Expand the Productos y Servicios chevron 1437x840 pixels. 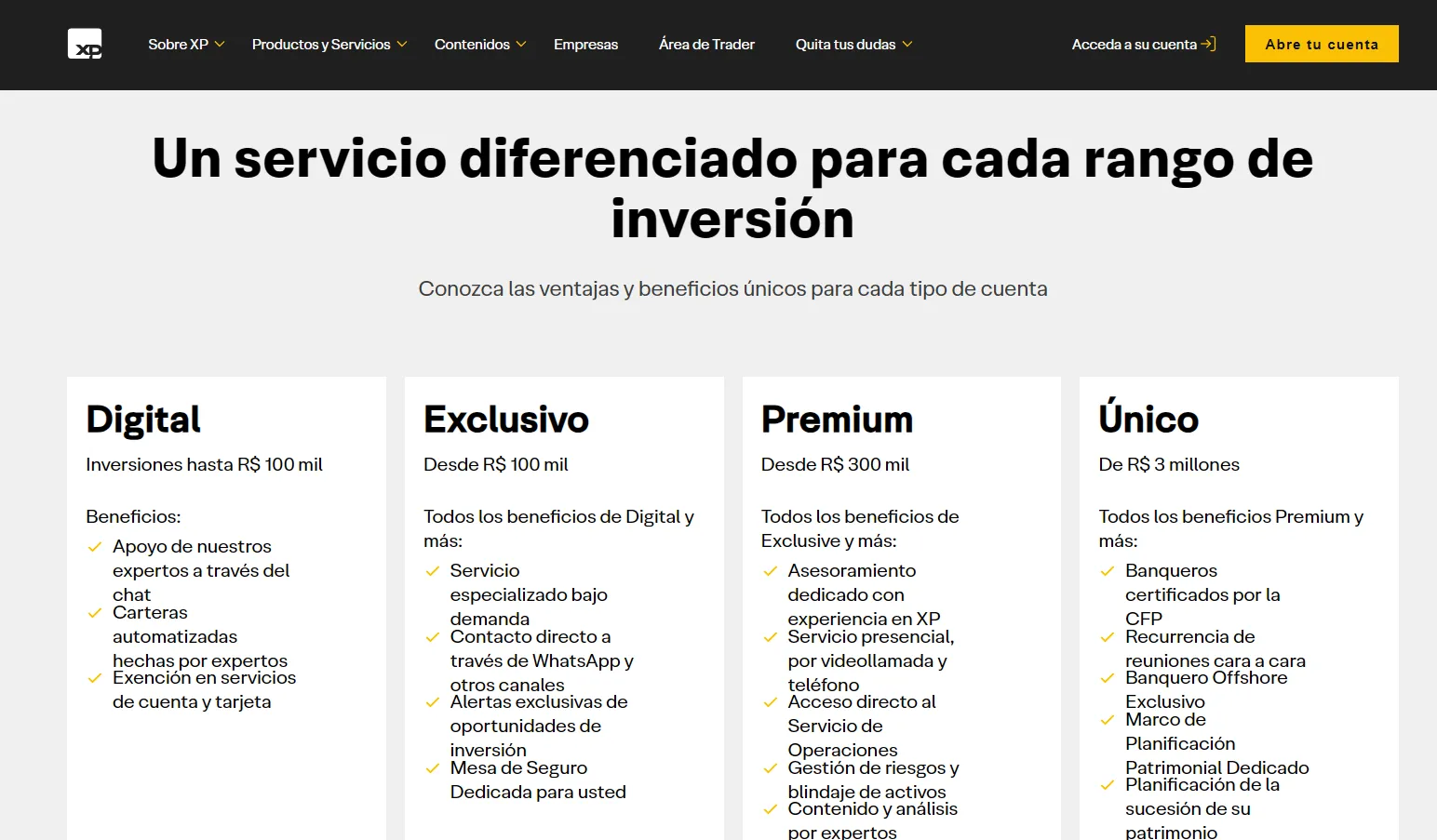(x=402, y=45)
